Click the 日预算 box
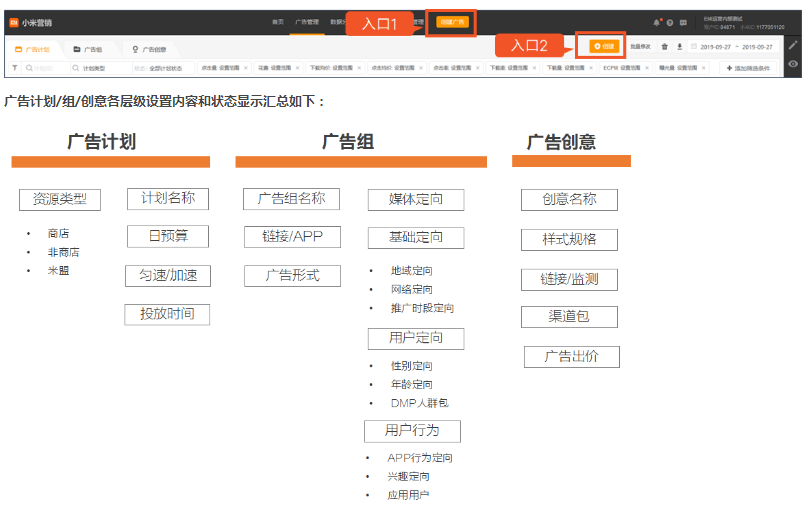Image resolution: width=805 pixels, height=508 pixels. click(168, 236)
